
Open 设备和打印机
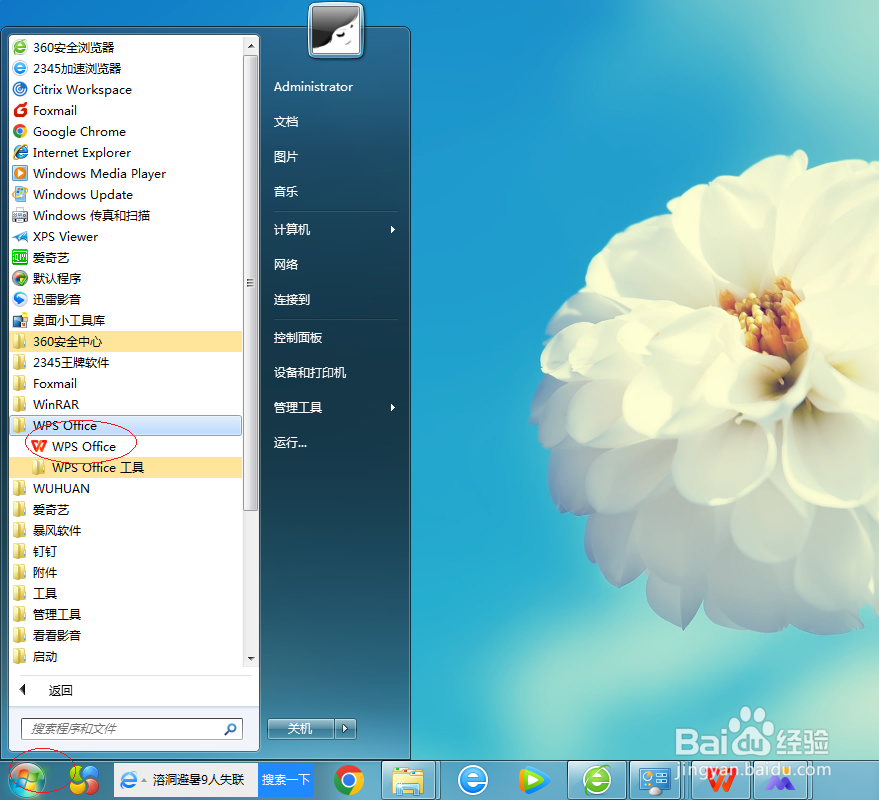click(x=309, y=373)
